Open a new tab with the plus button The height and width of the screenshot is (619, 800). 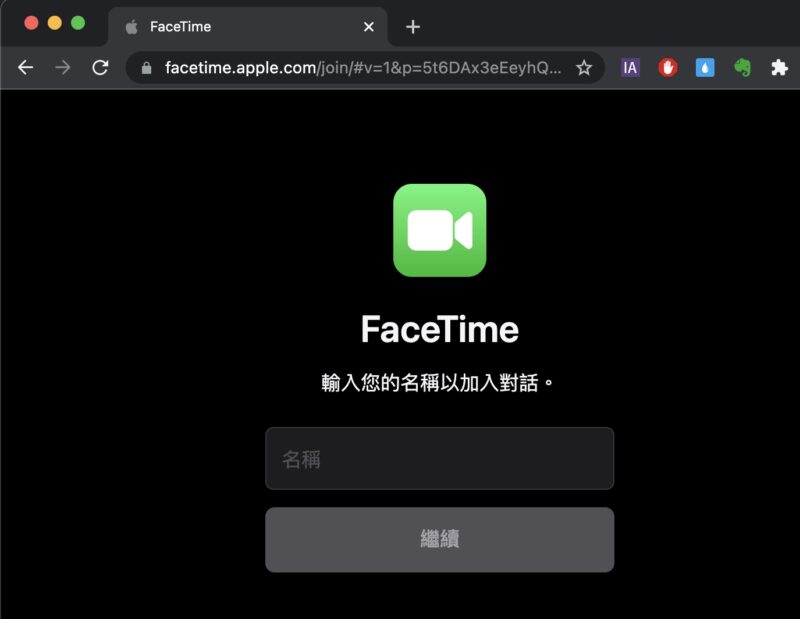click(x=412, y=27)
